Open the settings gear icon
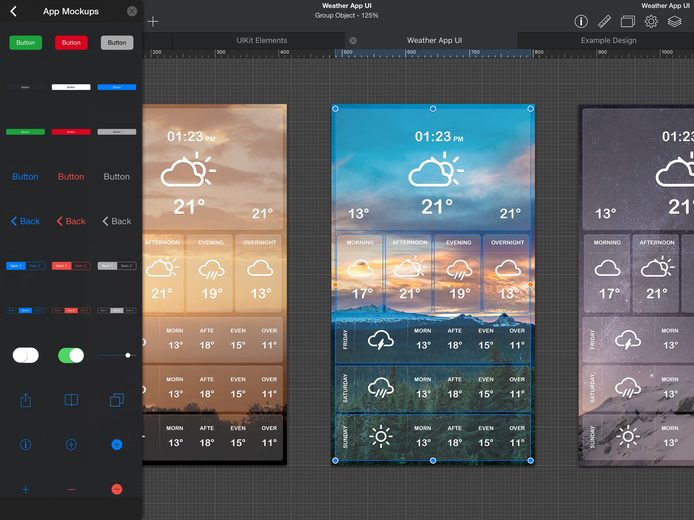Viewport: 694px width, 520px height. click(651, 21)
